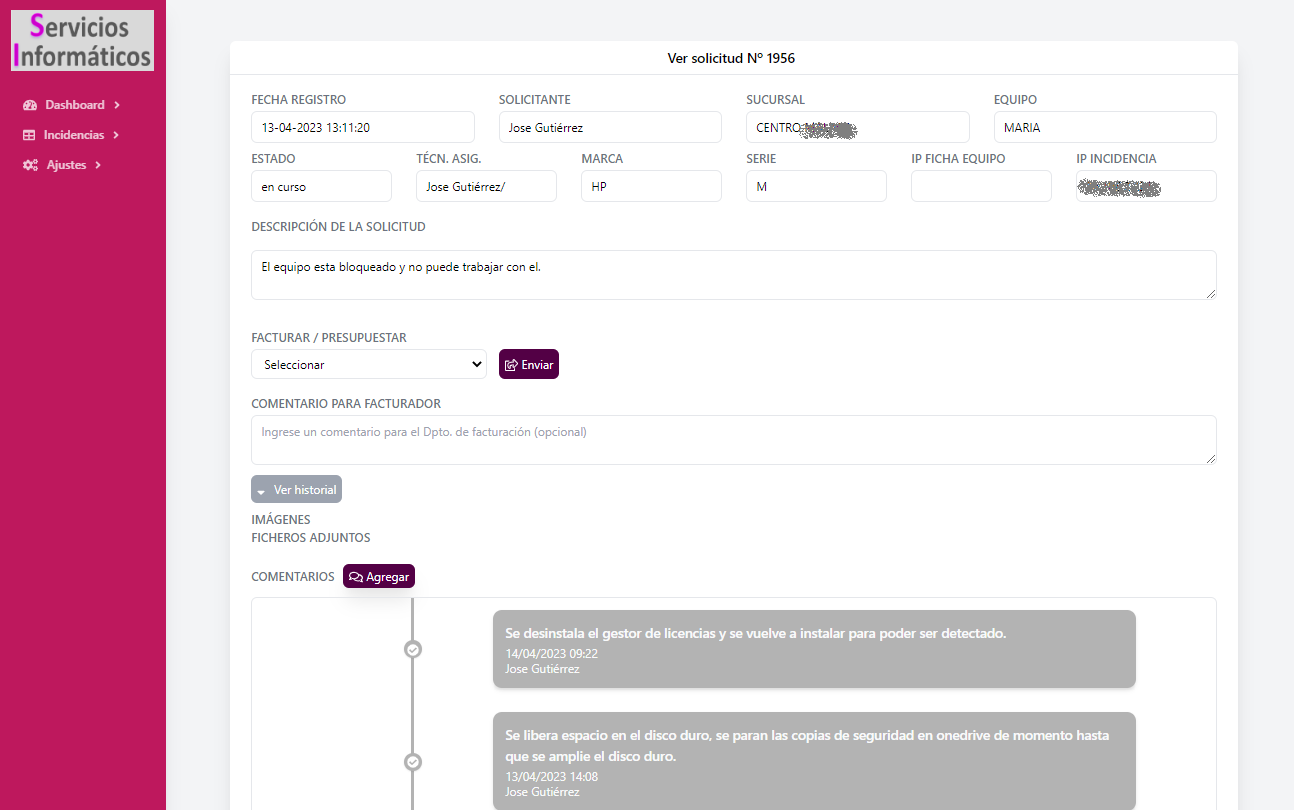1294x810 pixels.
Task: Click the Fecha Registro field
Action: pyautogui.click(x=363, y=127)
